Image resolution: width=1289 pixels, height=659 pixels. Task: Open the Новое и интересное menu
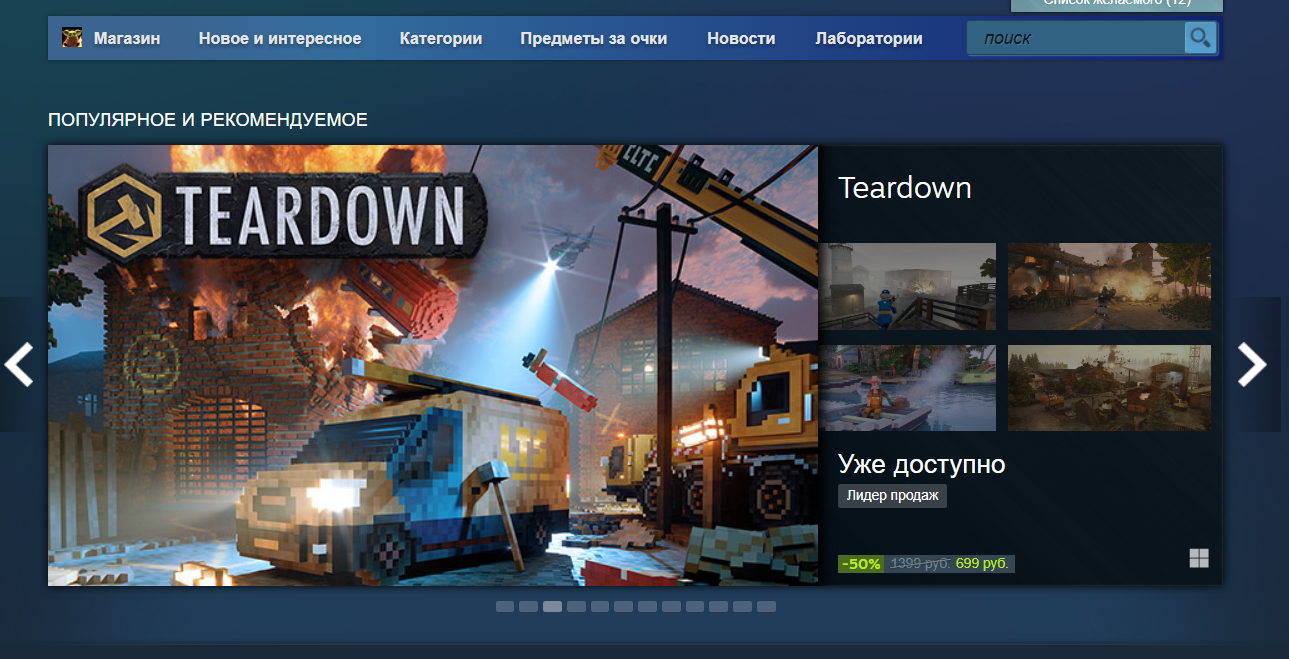[280, 39]
